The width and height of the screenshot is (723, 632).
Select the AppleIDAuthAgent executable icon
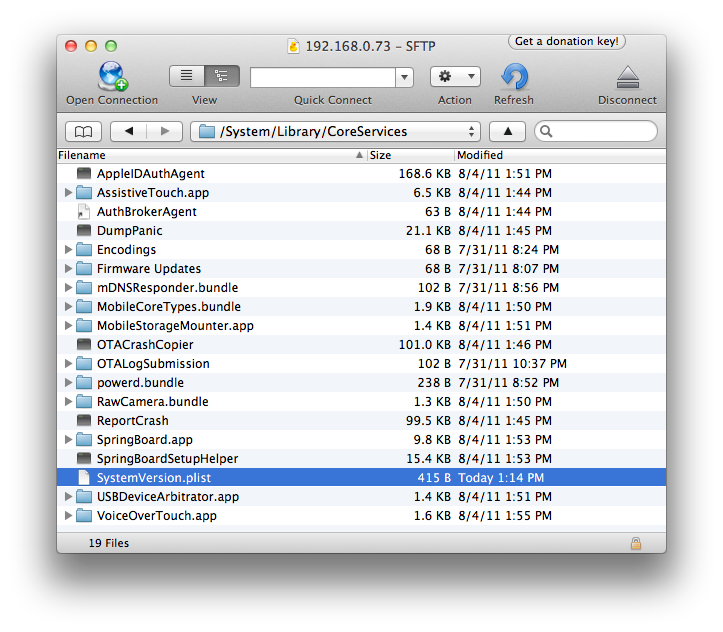point(84,173)
